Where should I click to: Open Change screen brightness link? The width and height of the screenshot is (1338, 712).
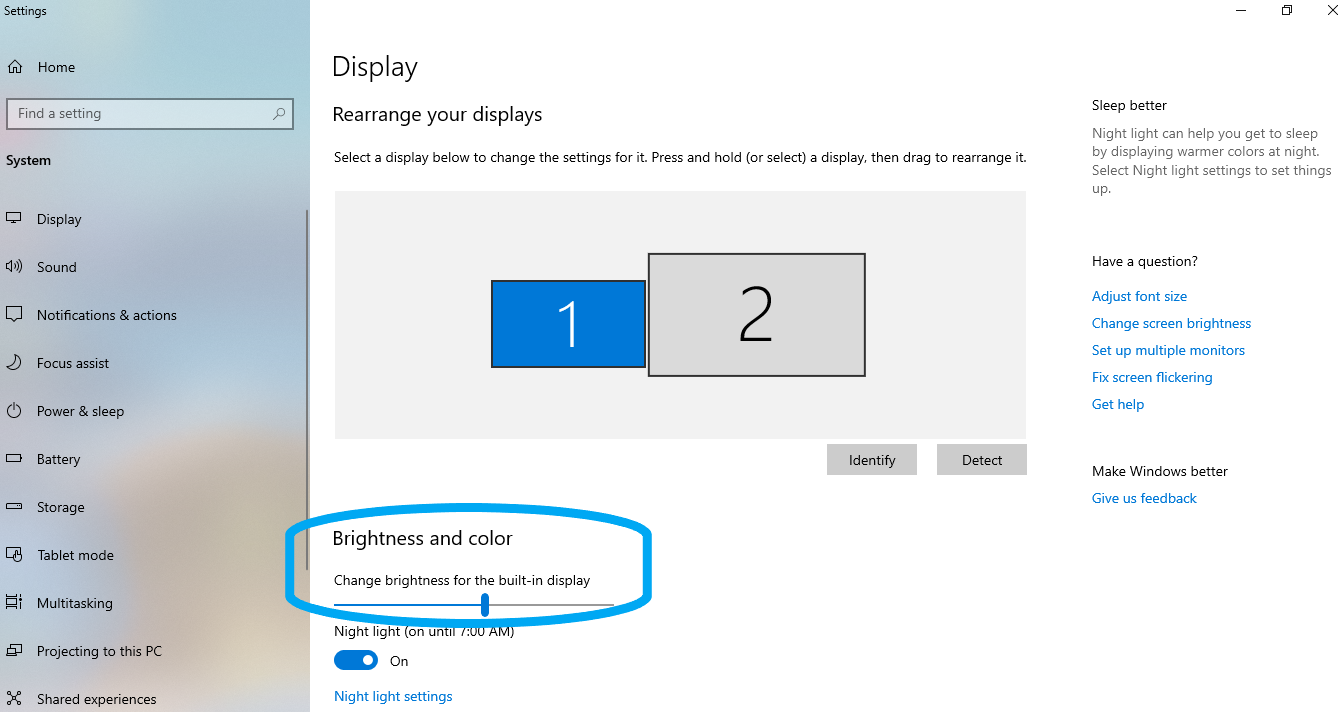(x=1171, y=323)
